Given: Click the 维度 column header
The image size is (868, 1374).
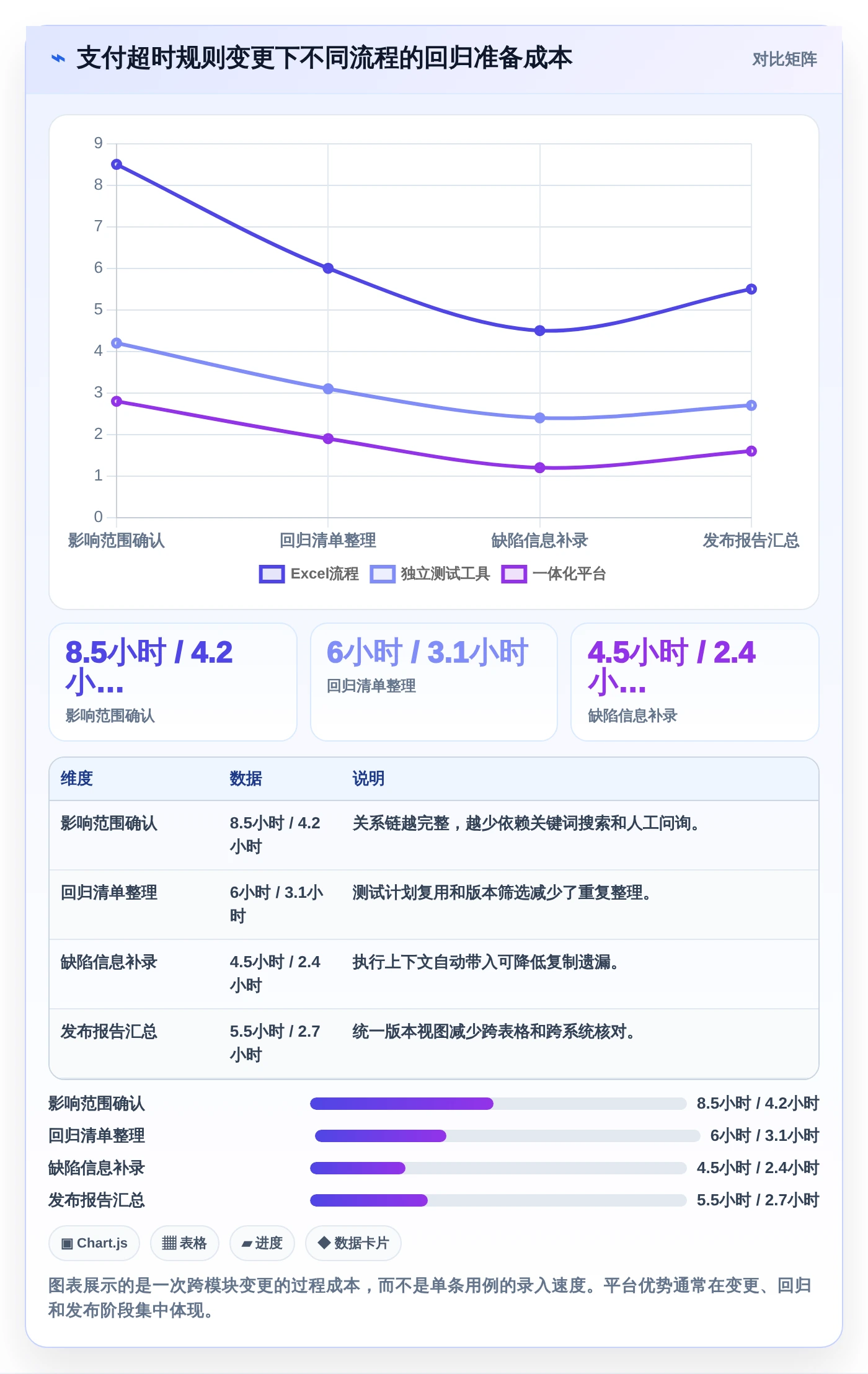Looking at the screenshot, I should 77,779.
